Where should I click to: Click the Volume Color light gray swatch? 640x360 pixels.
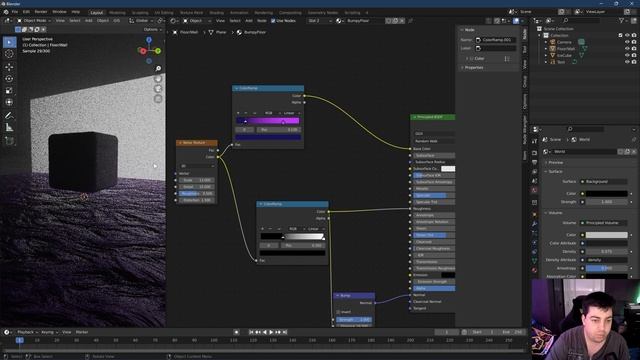coord(607,235)
